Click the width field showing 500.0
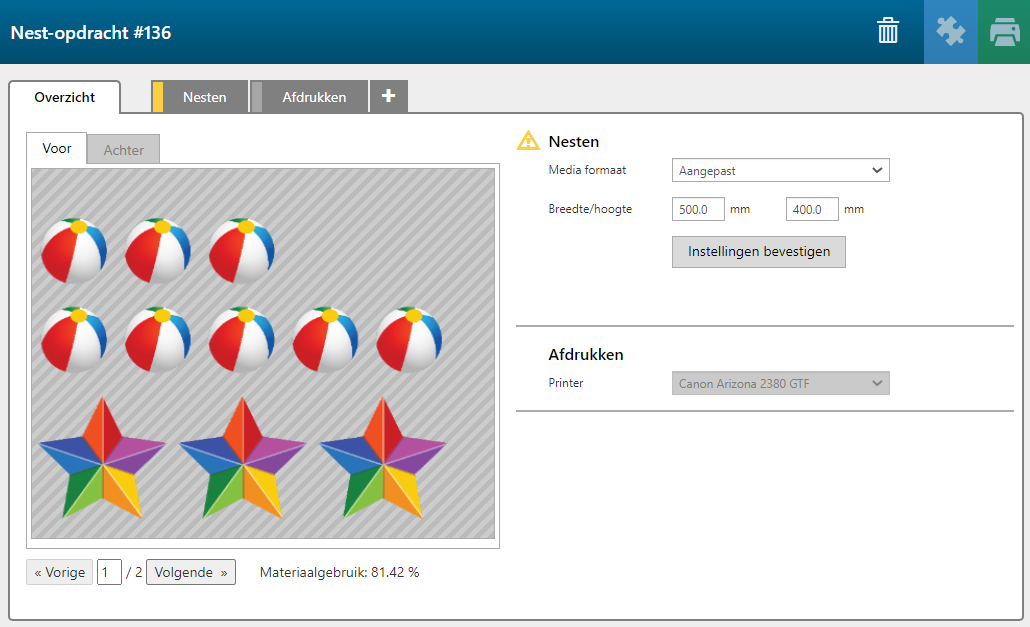 point(697,210)
